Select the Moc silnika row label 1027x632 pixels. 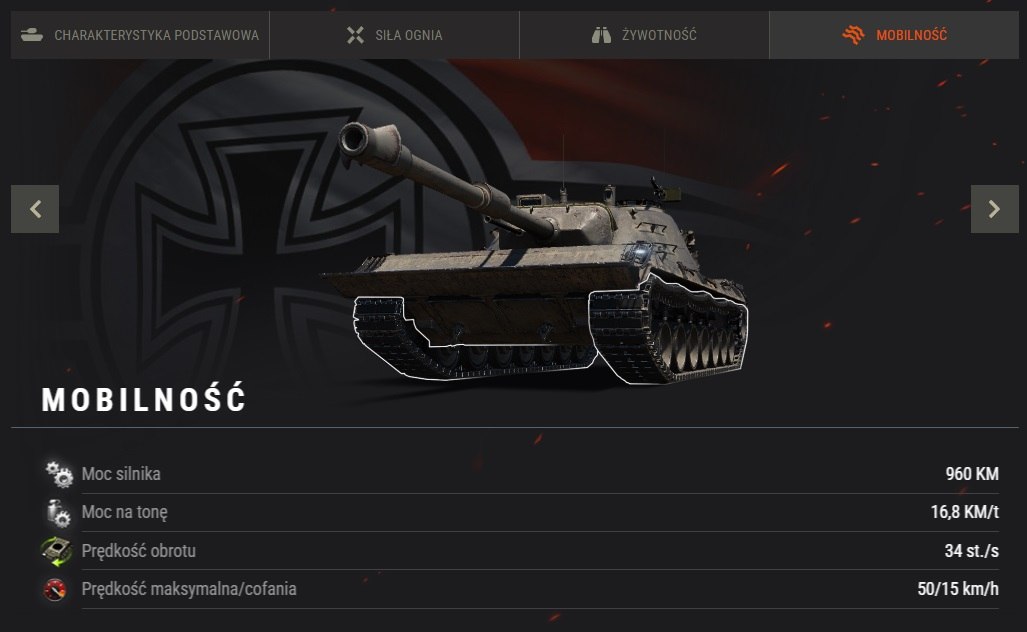[x=121, y=474]
